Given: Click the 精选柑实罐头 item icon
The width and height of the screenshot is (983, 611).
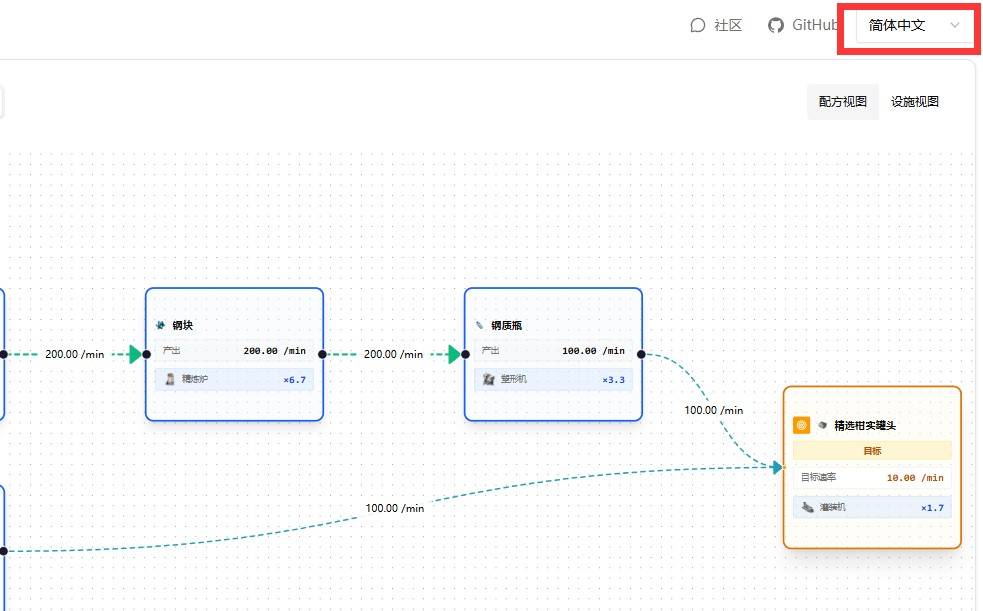Looking at the screenshot, I should (x=822, y=425).
